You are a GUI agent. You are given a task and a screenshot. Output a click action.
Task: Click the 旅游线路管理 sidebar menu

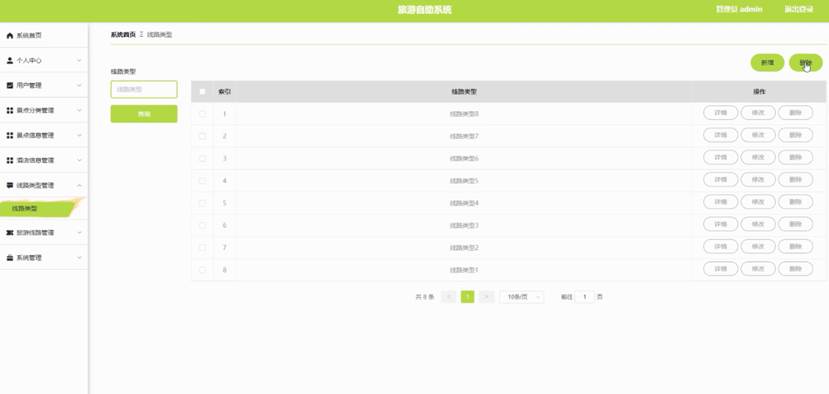tap(44, 232)
